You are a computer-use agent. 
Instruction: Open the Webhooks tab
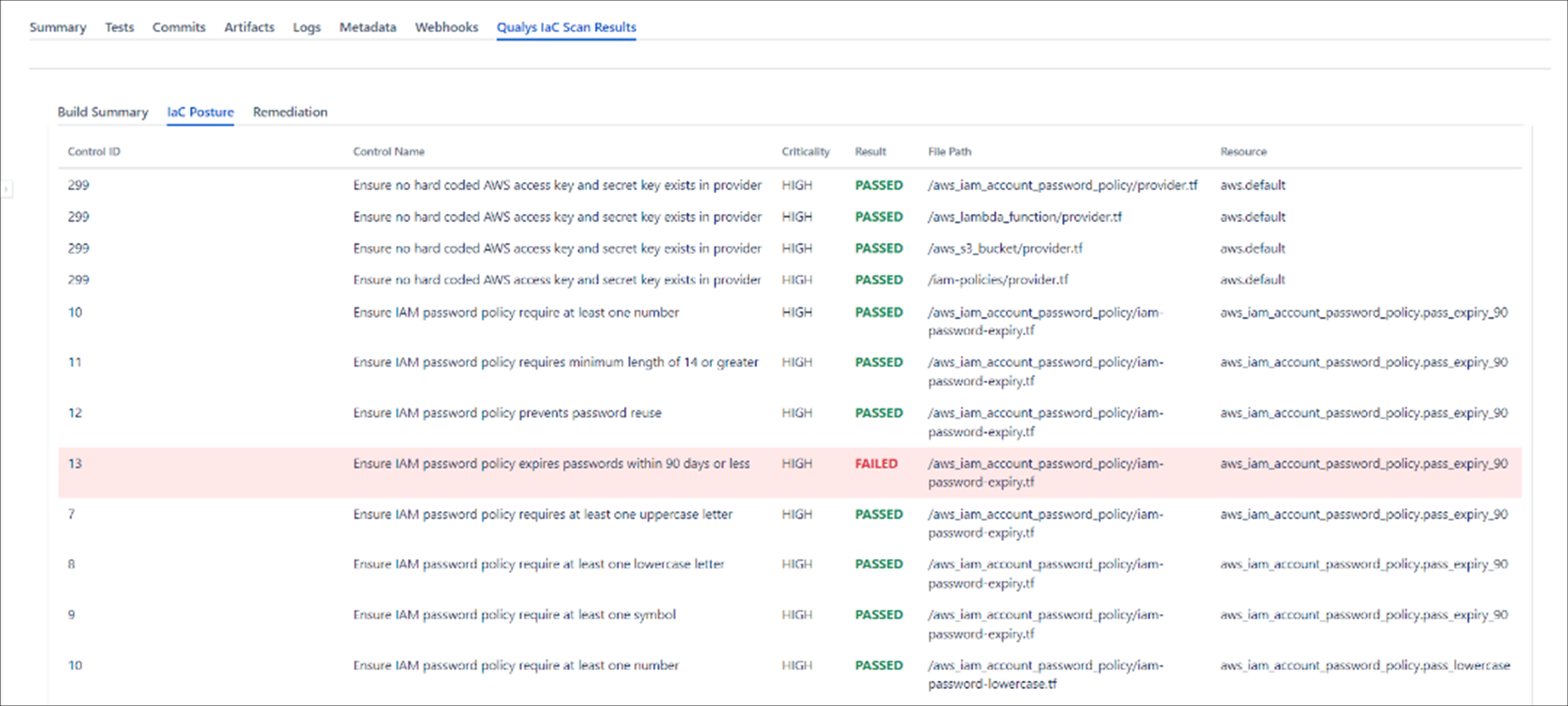tap(446, 27)
